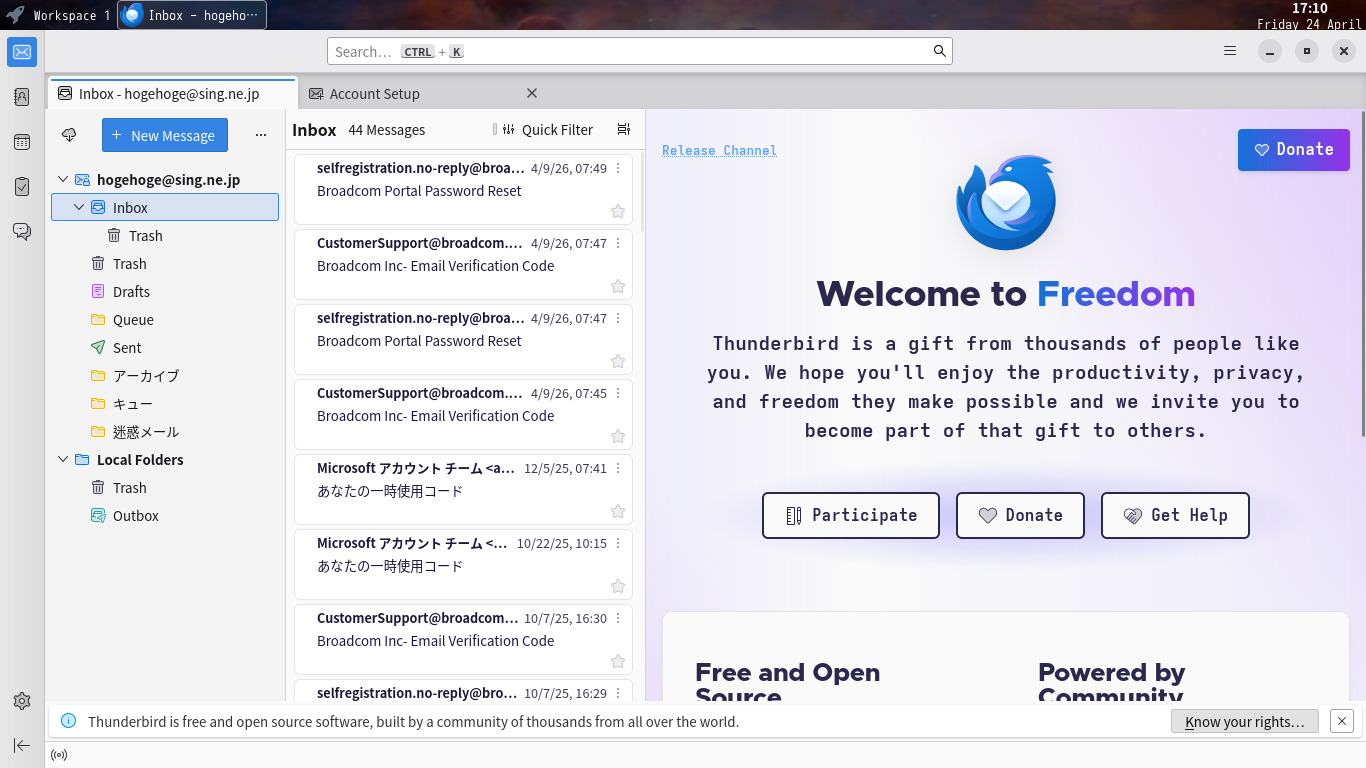The width and height of the screenshot is (1366, 768).
Task: Click the rocket launcher icon in the top panel
Action: [15, 15]
